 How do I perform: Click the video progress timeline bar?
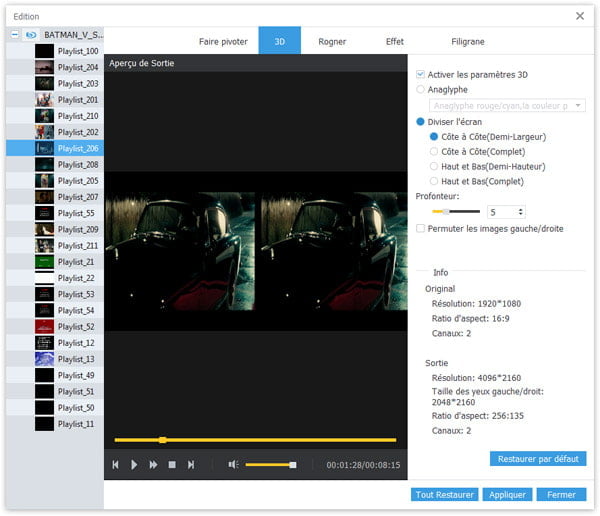[255, 440]
